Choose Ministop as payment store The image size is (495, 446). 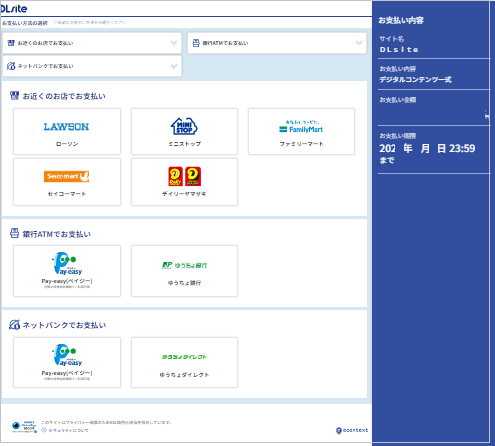(184, 131)
